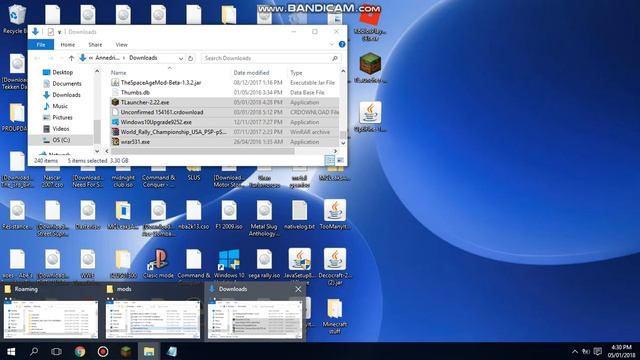Switch to the Home ribbon tab

click(68, 44)
